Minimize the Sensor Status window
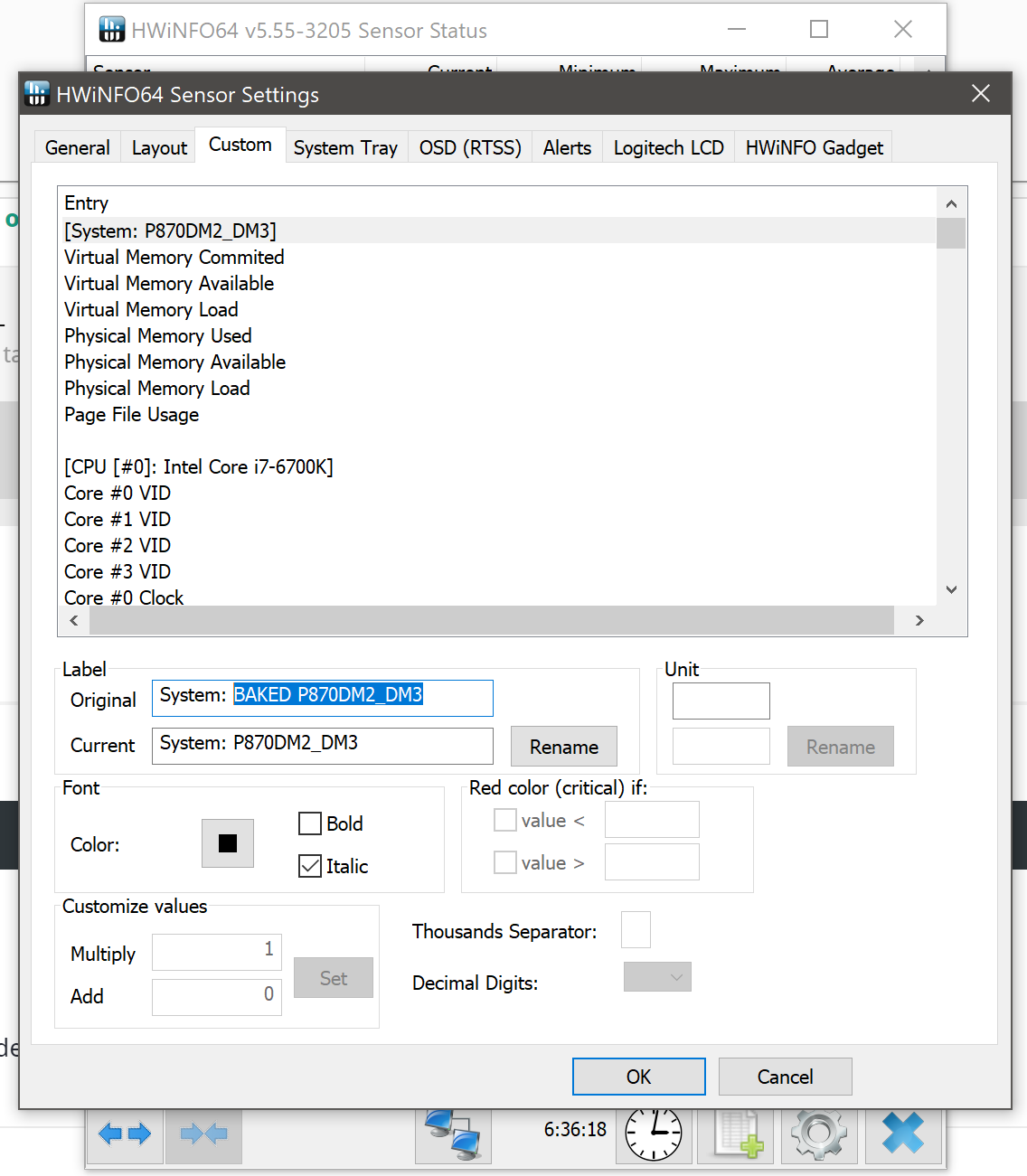Image resolution: width=1027 pixels, height=1176 pixels. pos(738,29)
